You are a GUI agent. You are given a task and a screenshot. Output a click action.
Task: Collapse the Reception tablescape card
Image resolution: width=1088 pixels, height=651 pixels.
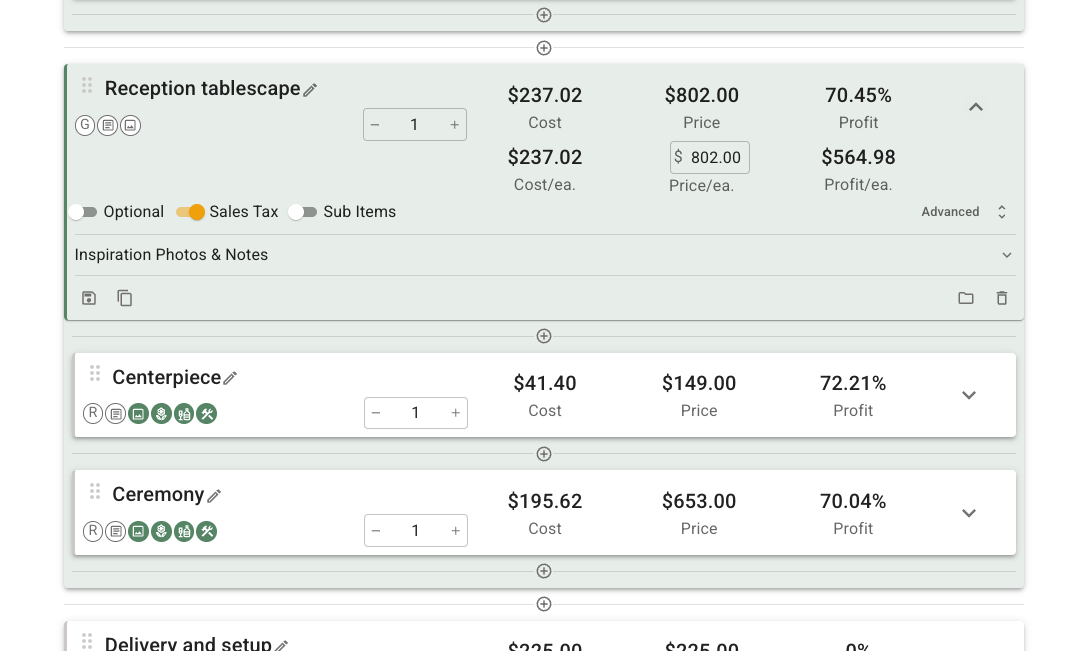click(x=976, y=107)
